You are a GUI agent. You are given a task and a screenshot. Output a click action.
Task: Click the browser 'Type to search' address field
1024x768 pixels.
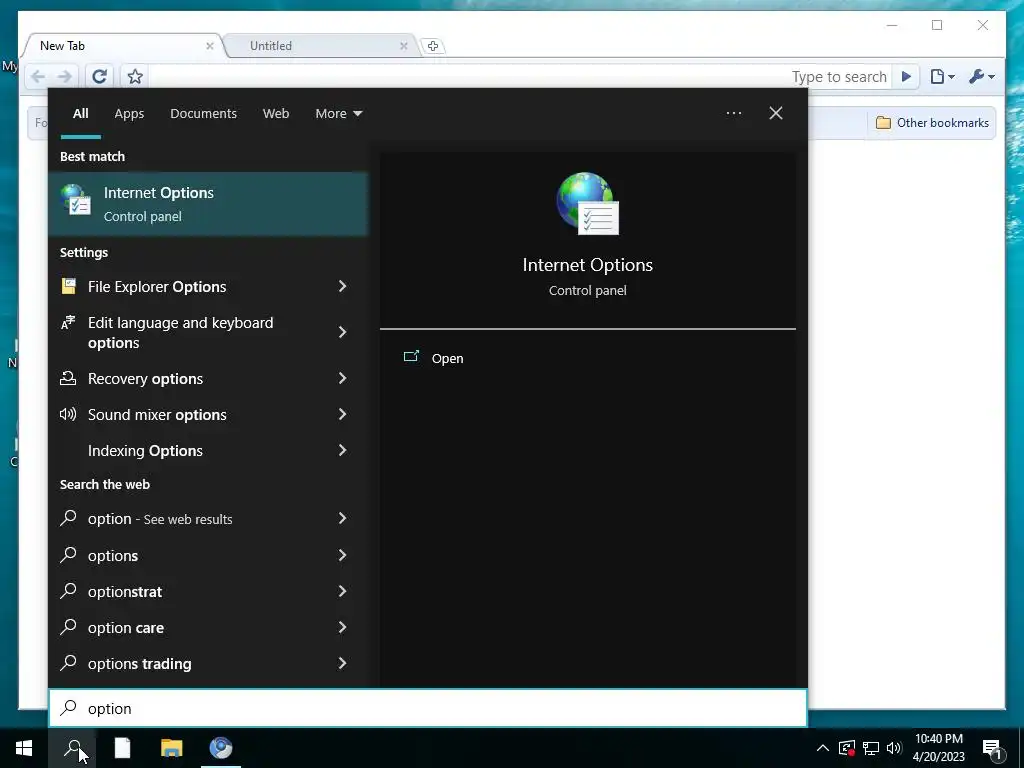pos(520,76)
